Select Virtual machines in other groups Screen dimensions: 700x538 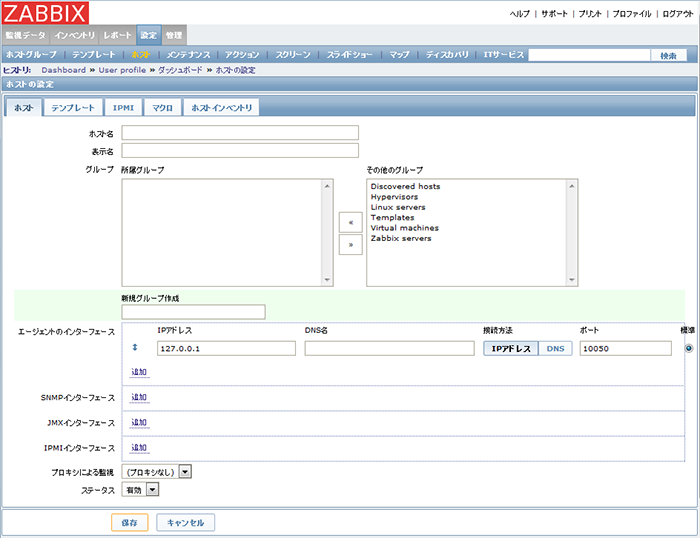404,228
